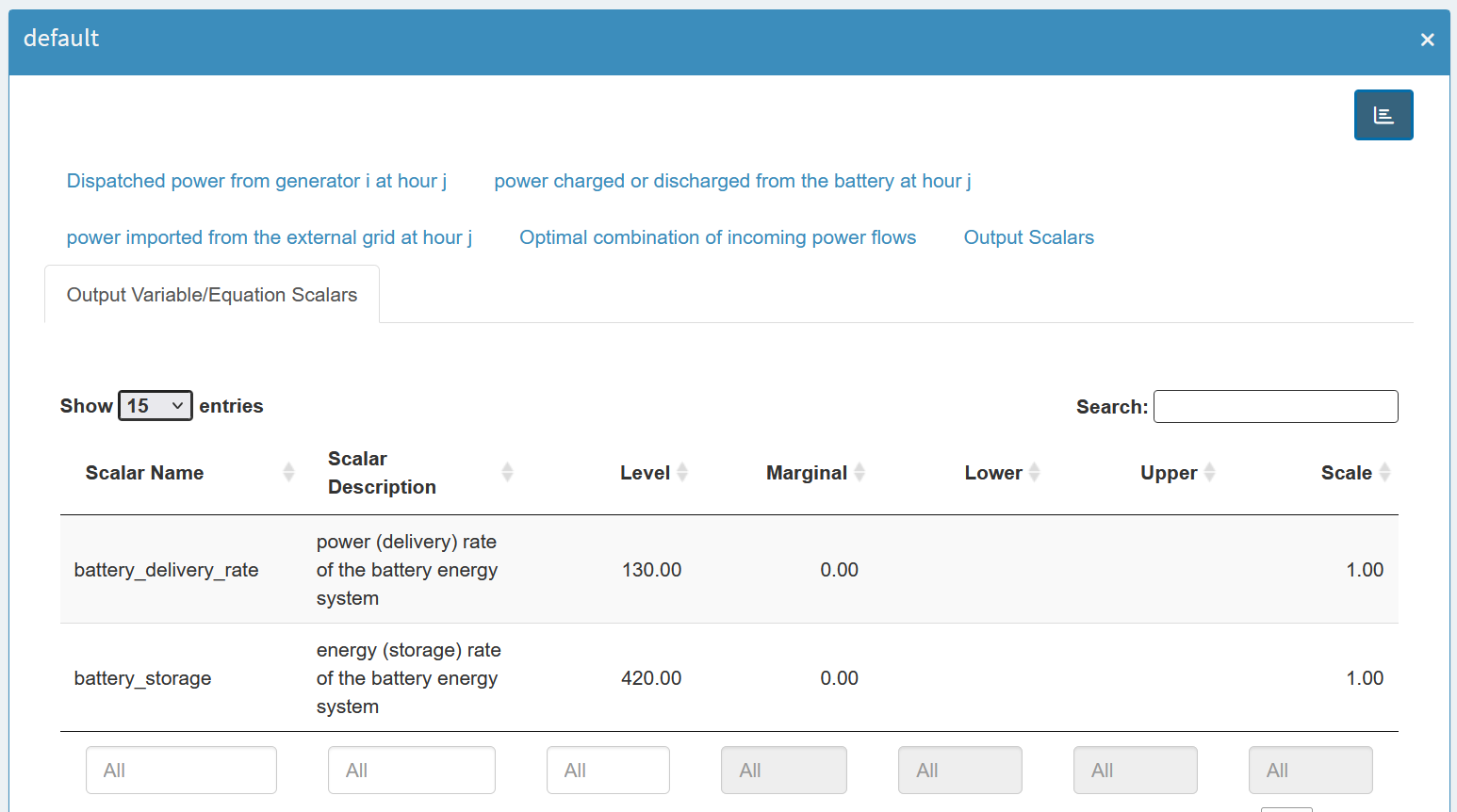Switch to the Output Scalars tab
Viewport: 1457px width, 812px height.
point(1028,237)
